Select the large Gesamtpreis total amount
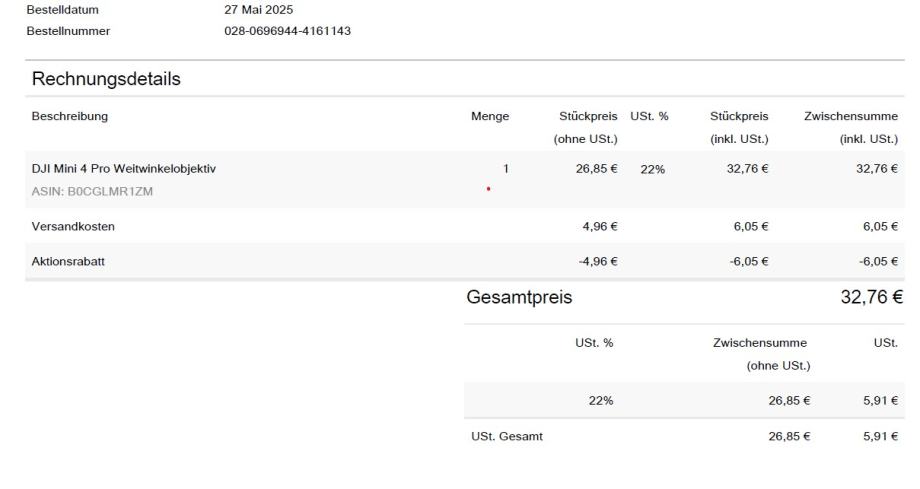Viewport: 920px width, 489px height. click(x=870, y=297)
